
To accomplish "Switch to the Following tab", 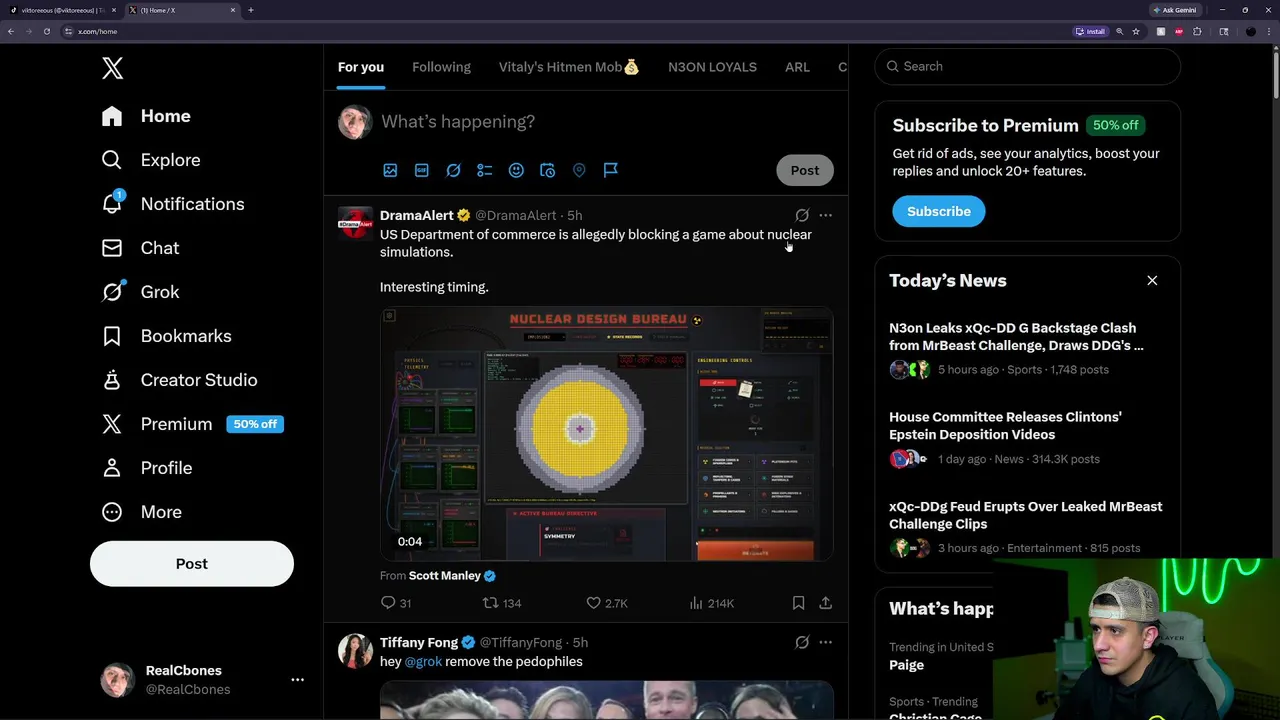I will (x=441, y=67).
